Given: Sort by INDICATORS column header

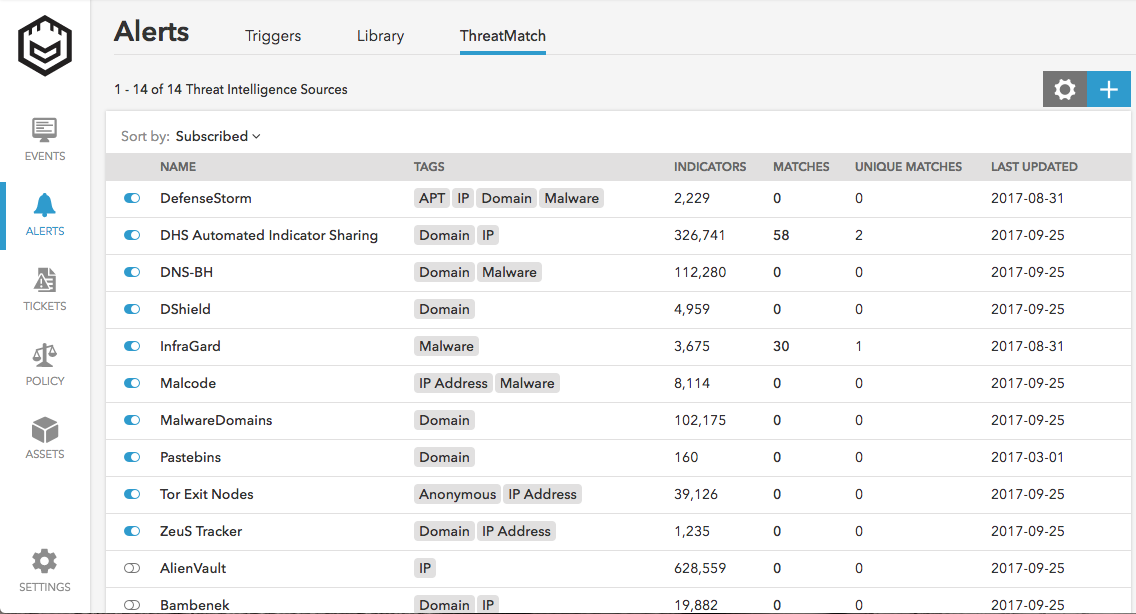Looking at the screenshot, I should [710, 167].
